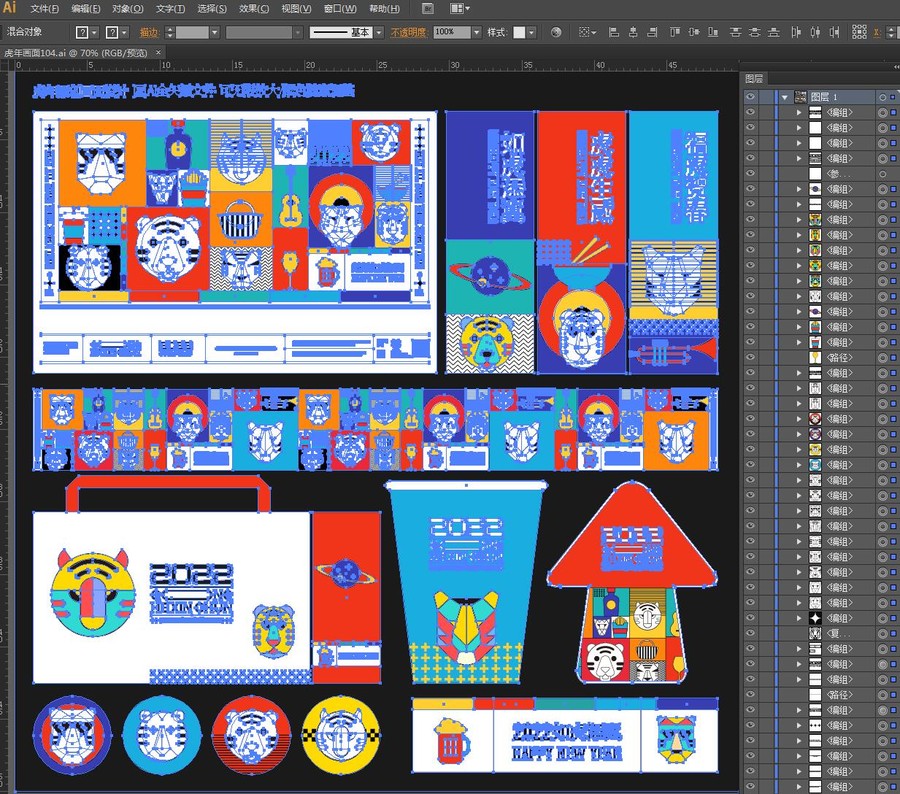Open the 编辑(E) menu
This screenshot has width=900, height=794.
(86, 9)
